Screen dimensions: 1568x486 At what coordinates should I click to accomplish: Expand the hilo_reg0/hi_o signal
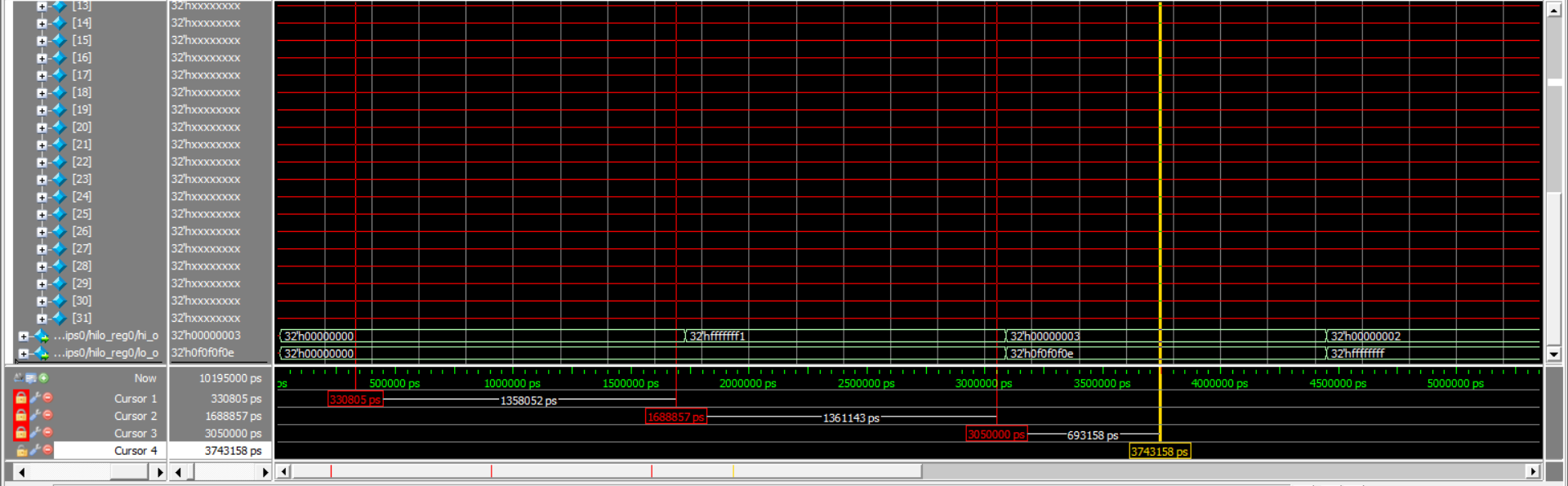click(x=24, y=336)
